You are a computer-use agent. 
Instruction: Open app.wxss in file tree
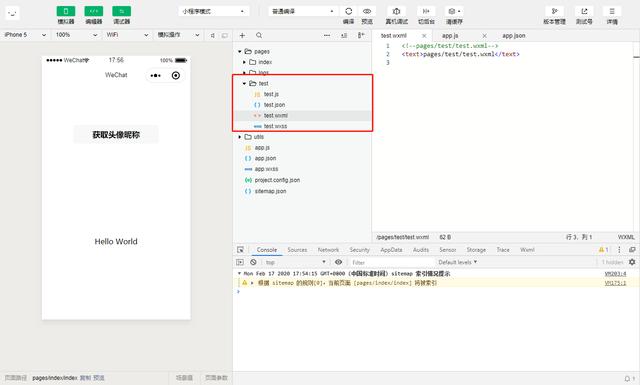point(266,169)
